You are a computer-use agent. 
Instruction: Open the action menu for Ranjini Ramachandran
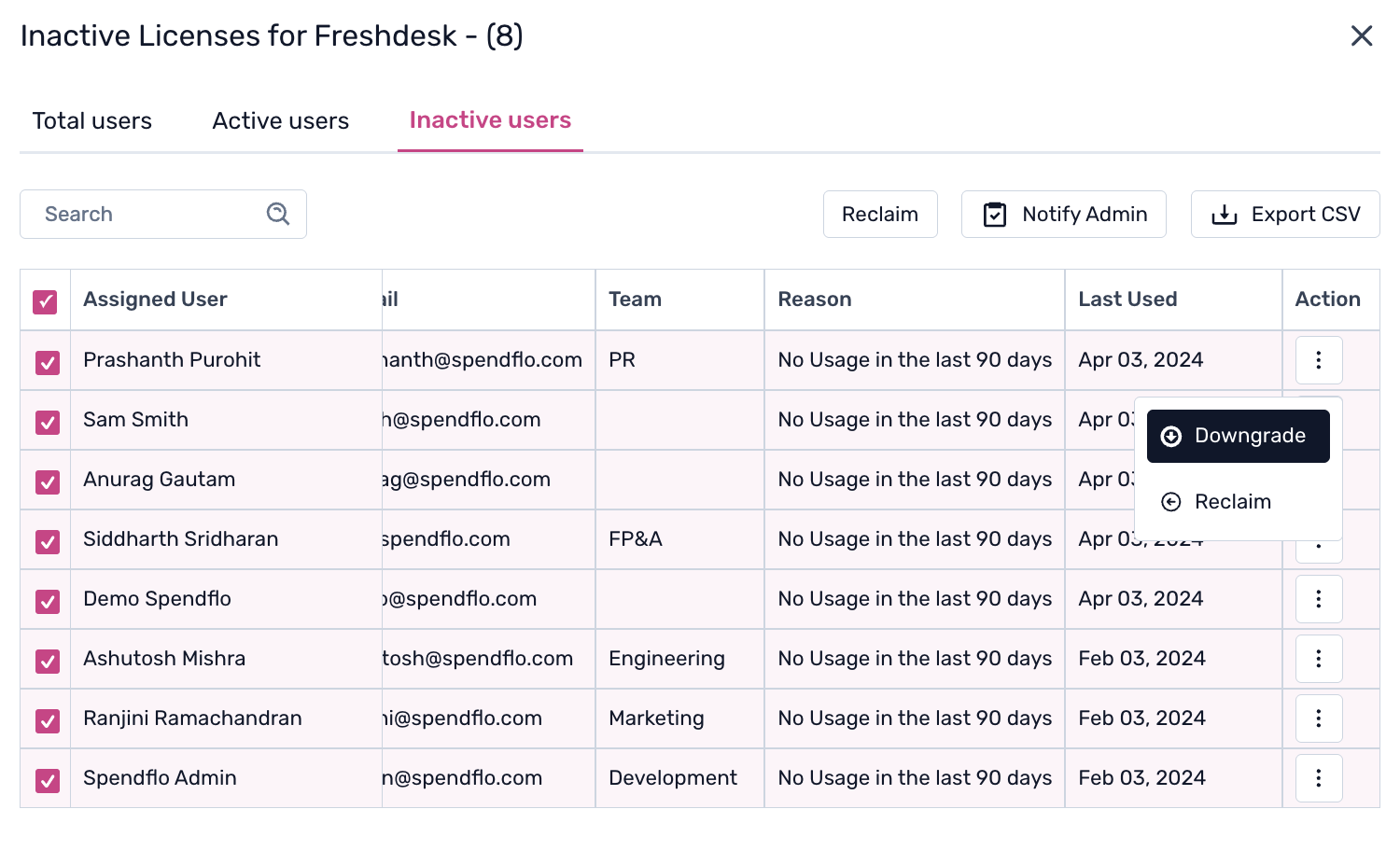(x=1319, y=718)
